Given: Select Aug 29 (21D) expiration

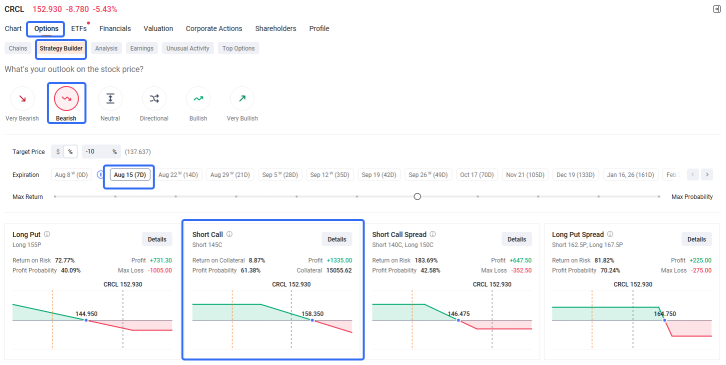Looking at the screenshot, I should (x=230, y=175).
